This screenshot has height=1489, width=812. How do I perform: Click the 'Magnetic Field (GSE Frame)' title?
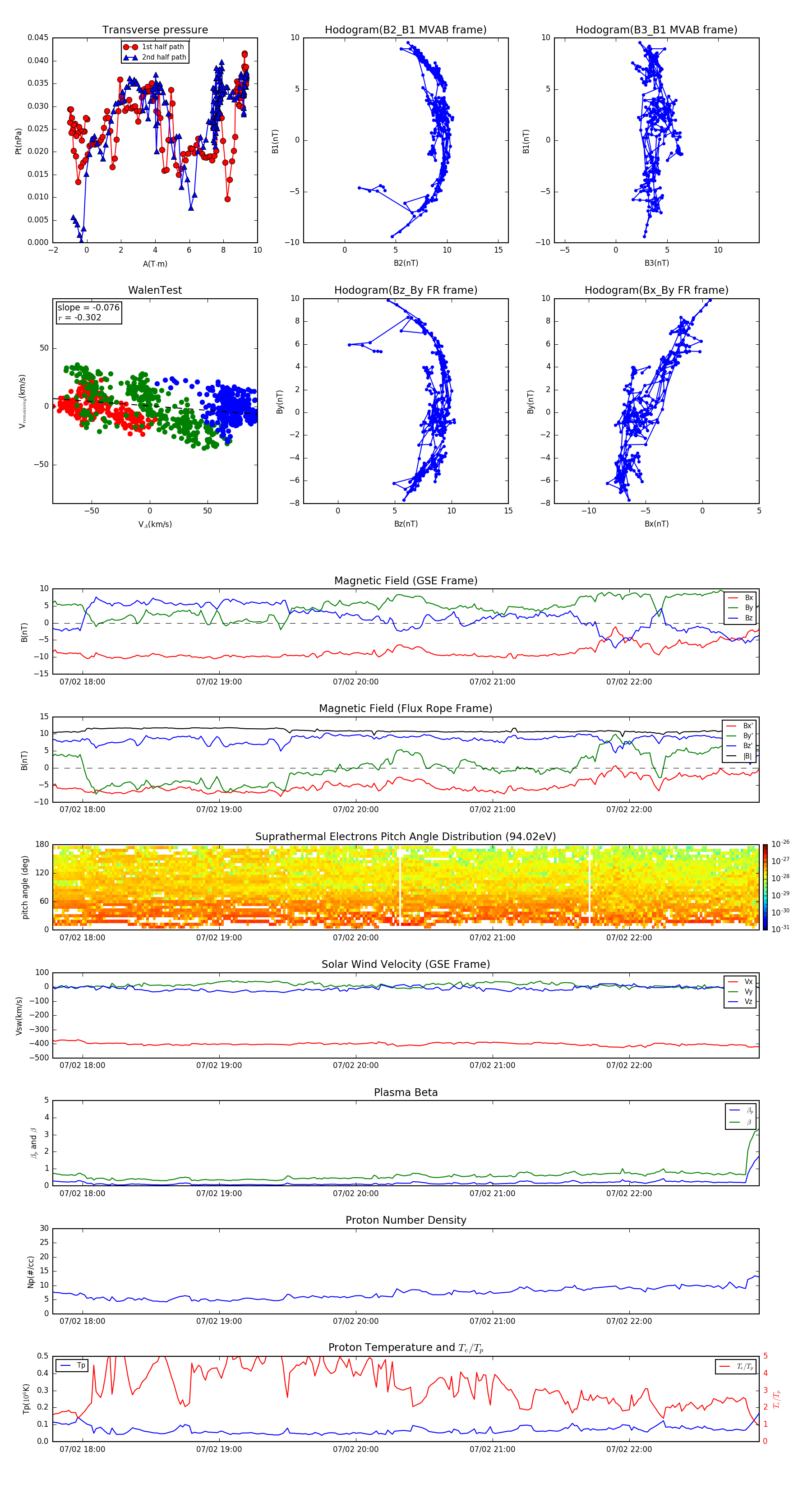point(406,581)
